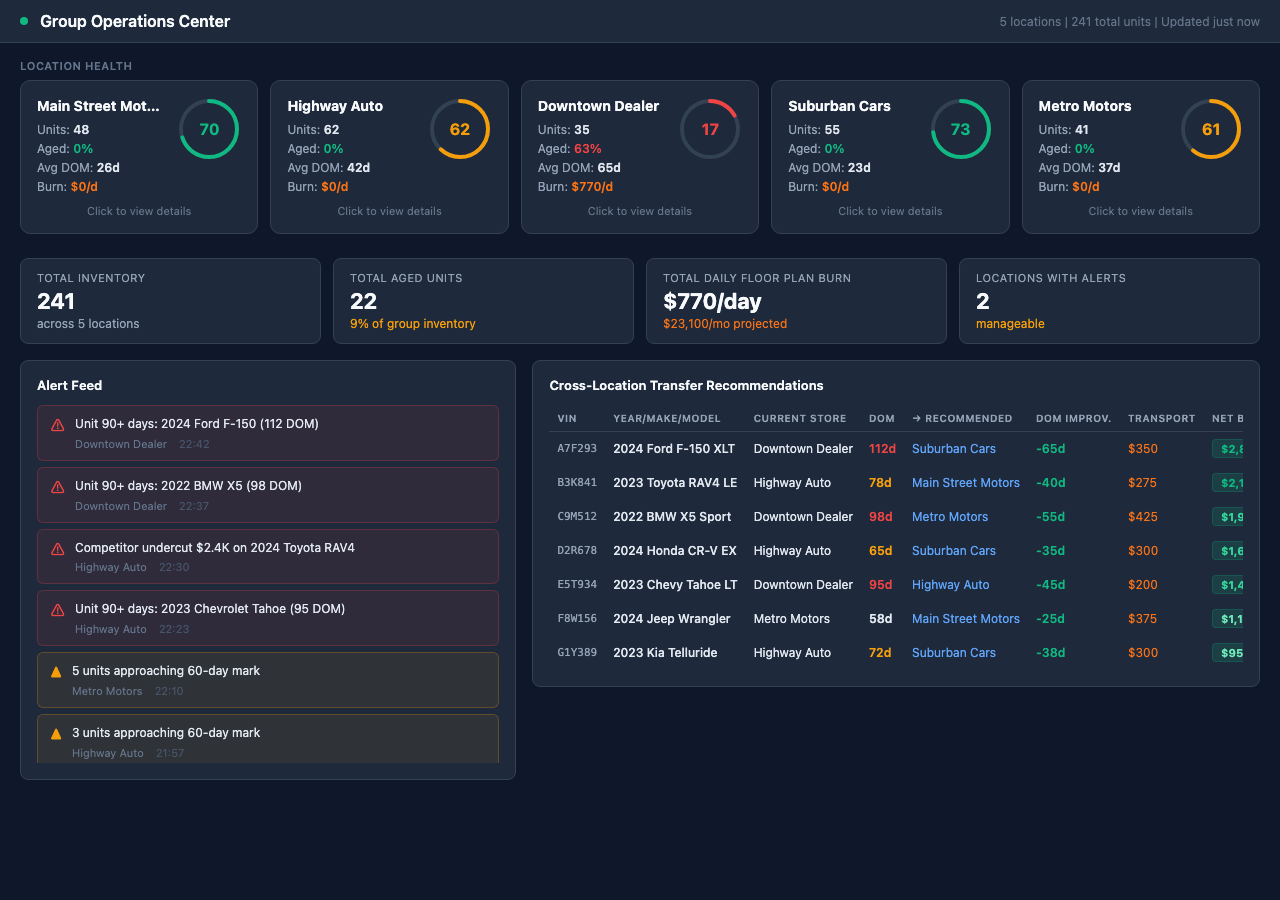The image size is (1280, 900).
Task: Click Suburban Cars health ring showing 73
Action: pos(961,129)
